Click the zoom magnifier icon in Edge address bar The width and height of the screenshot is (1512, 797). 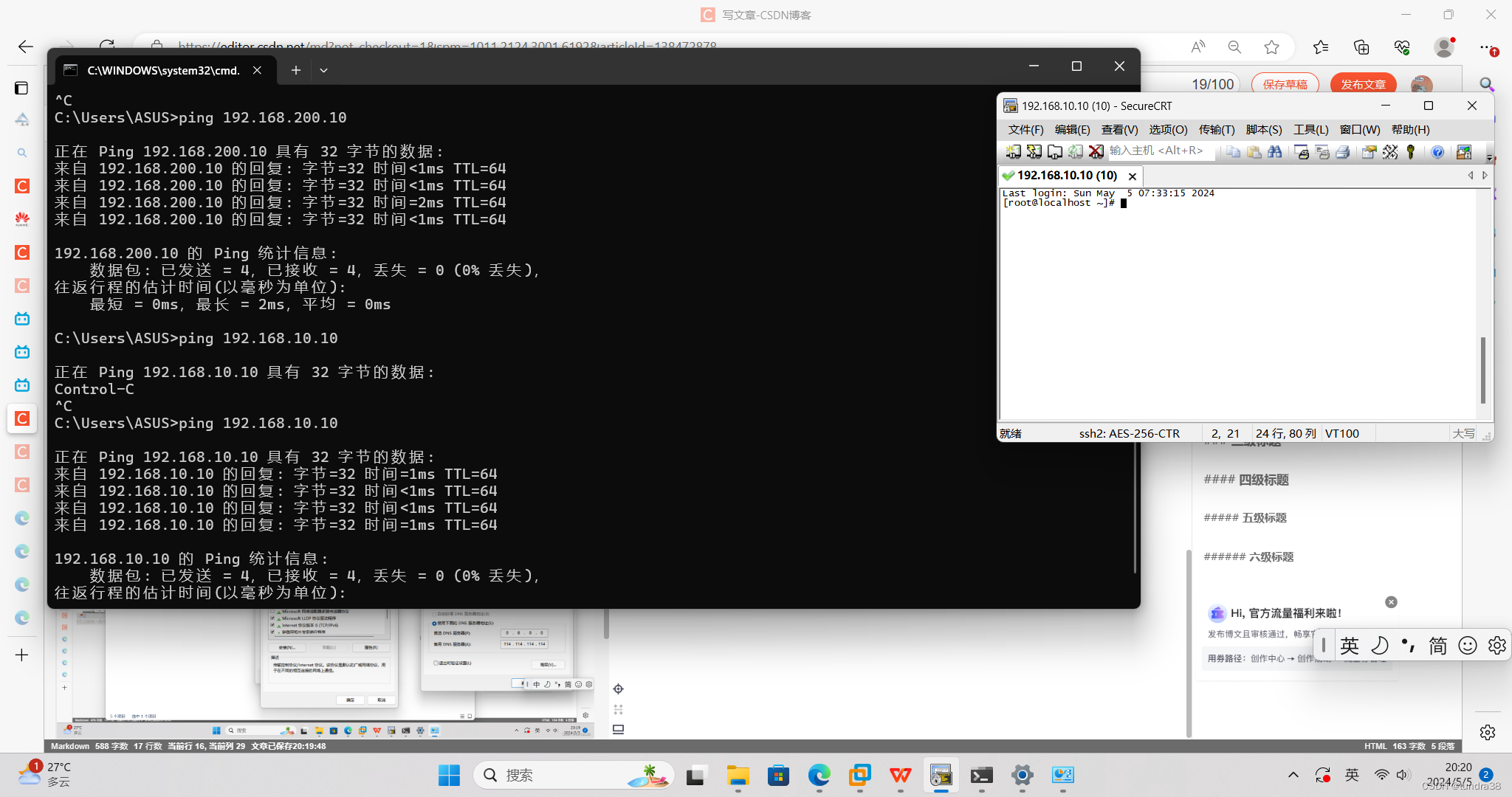(1234, 47)
